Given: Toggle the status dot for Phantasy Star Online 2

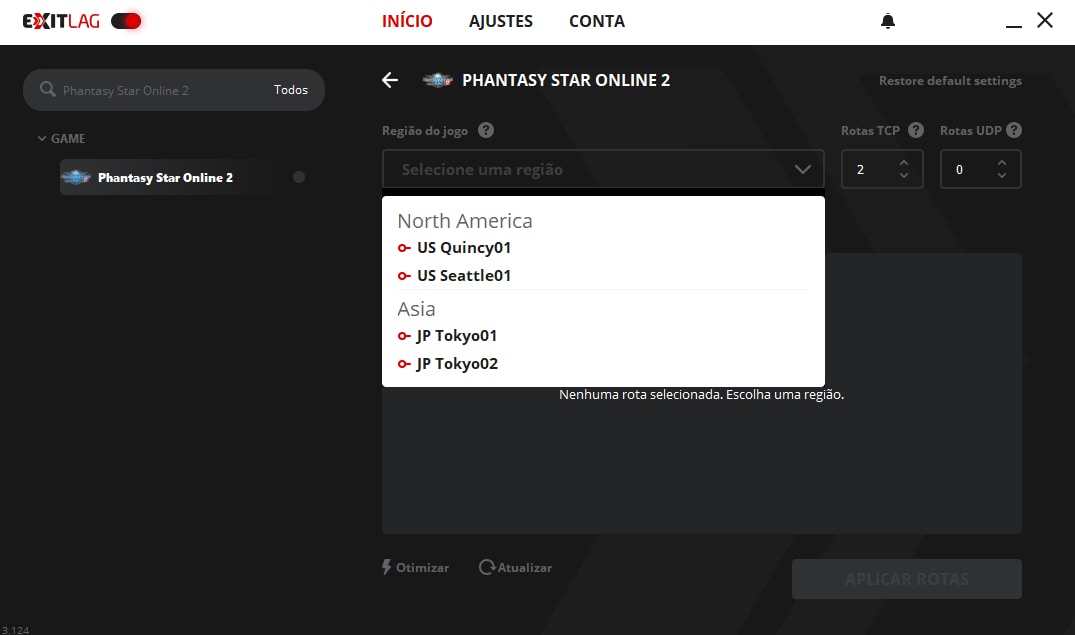Looking at the screenshot, I should point(299,177).
